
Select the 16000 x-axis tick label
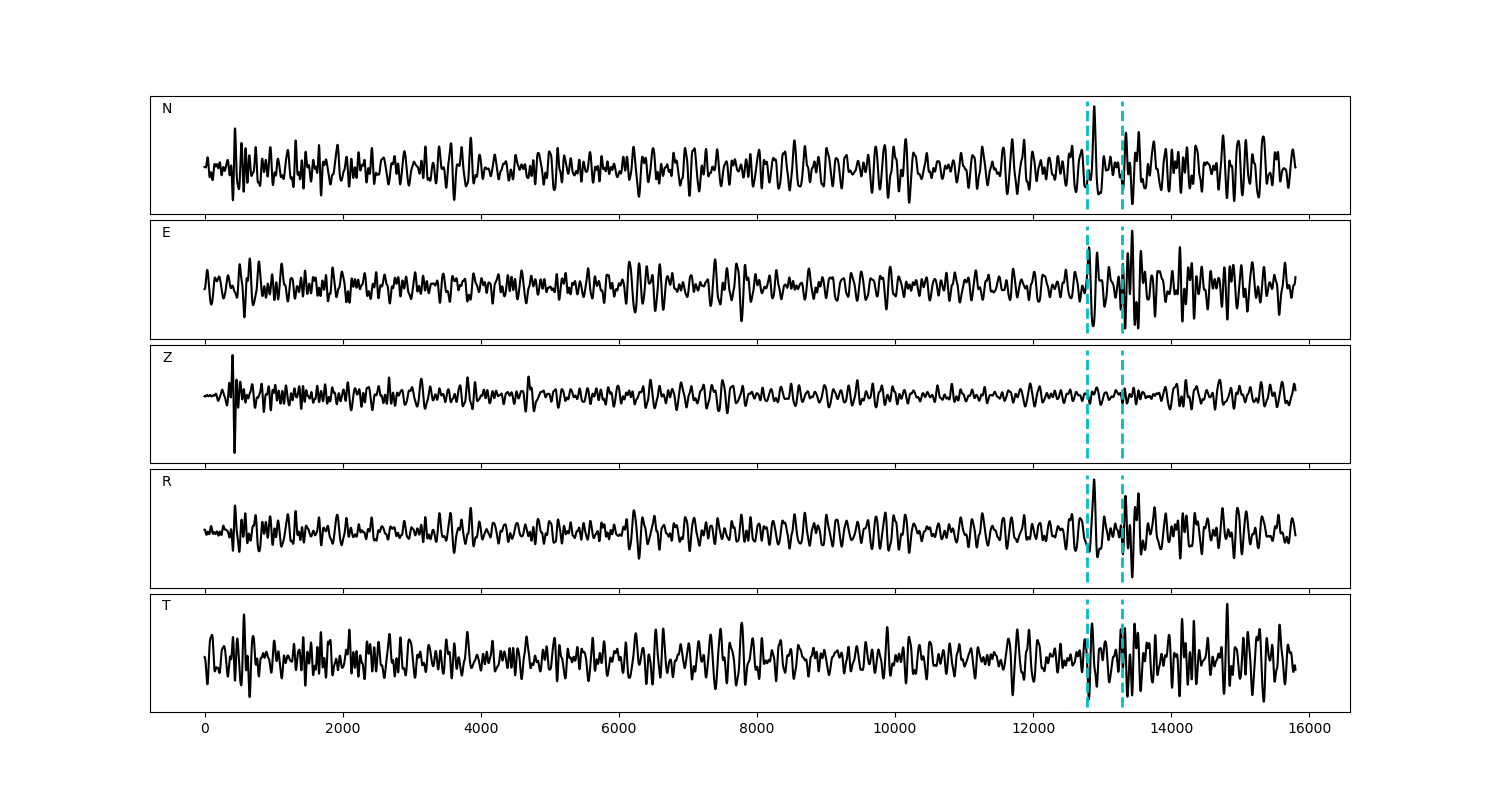click(1308, 730)
